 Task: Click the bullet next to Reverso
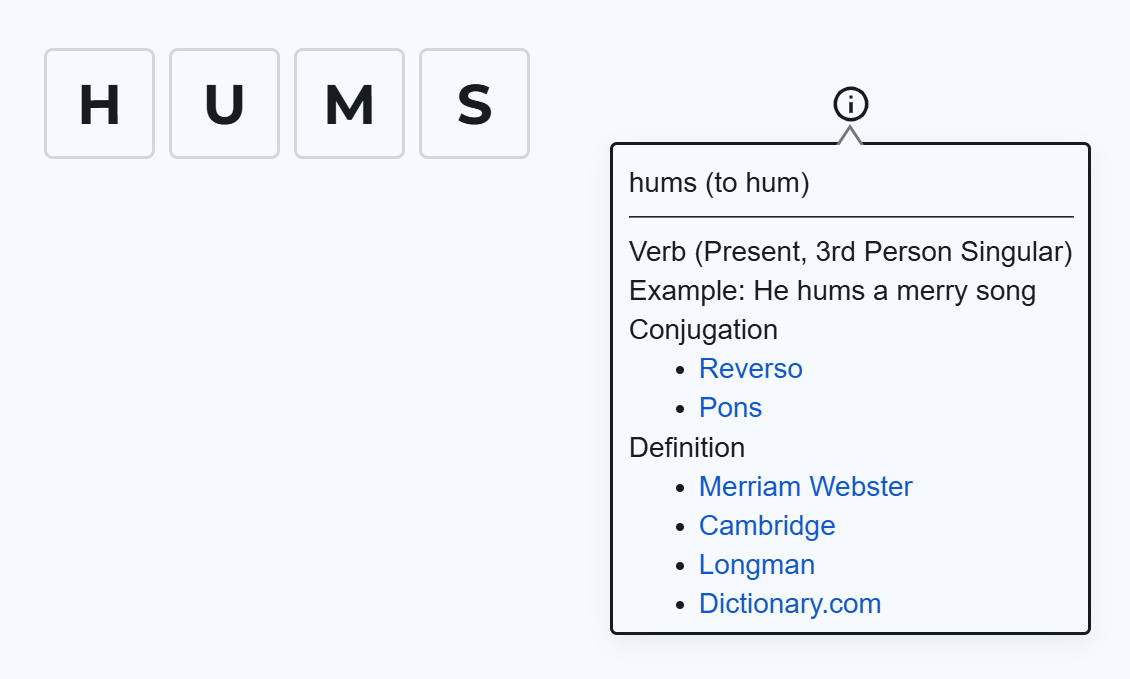[681, 369]
